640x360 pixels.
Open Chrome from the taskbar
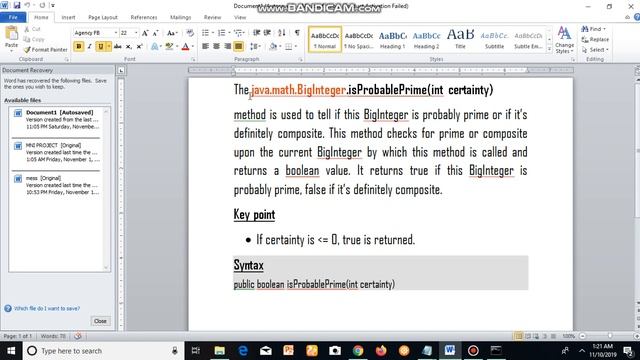pyautogui.click(x=358, y=351)
